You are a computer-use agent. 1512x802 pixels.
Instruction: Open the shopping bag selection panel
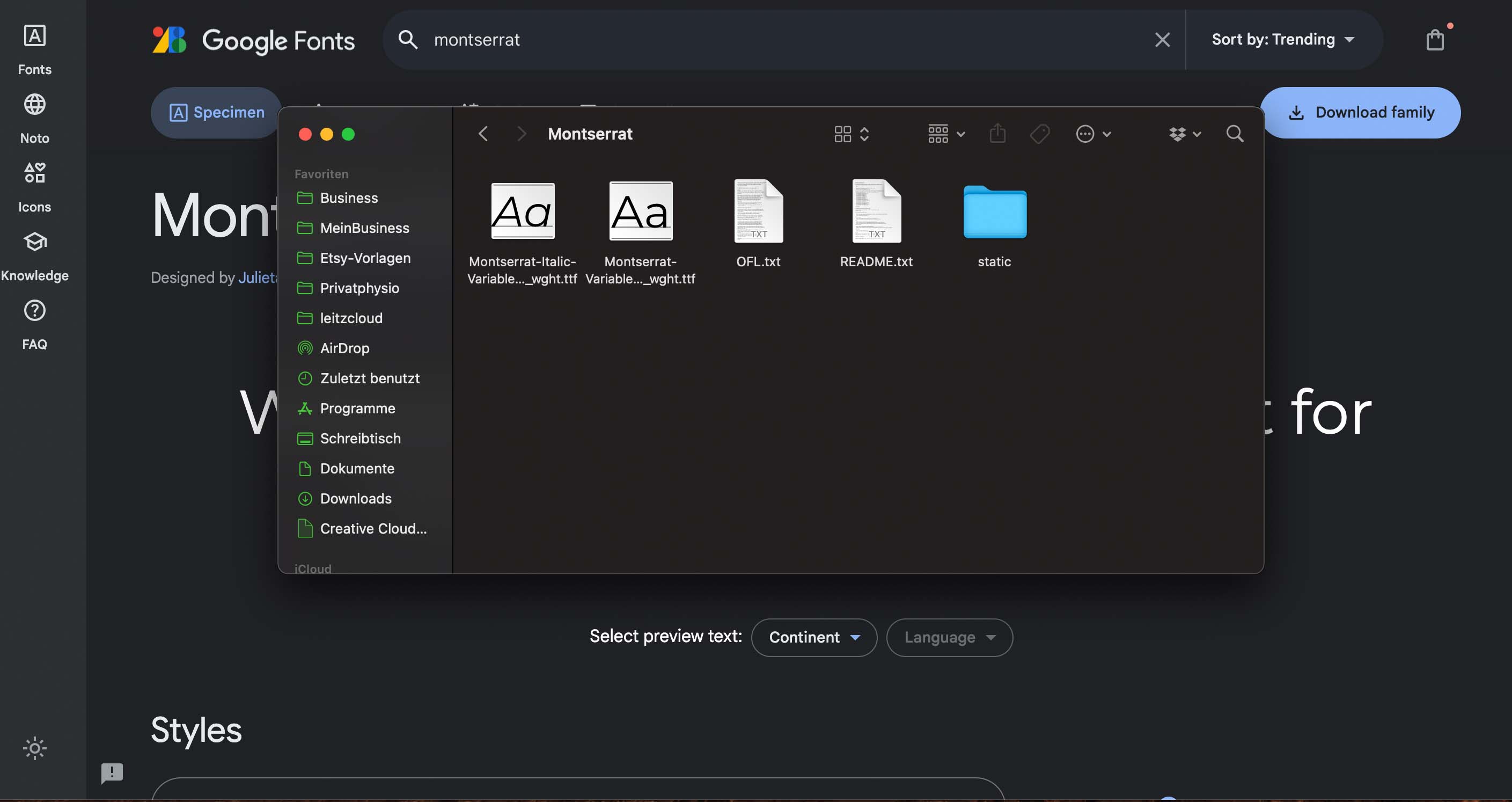click(1435, 39)
